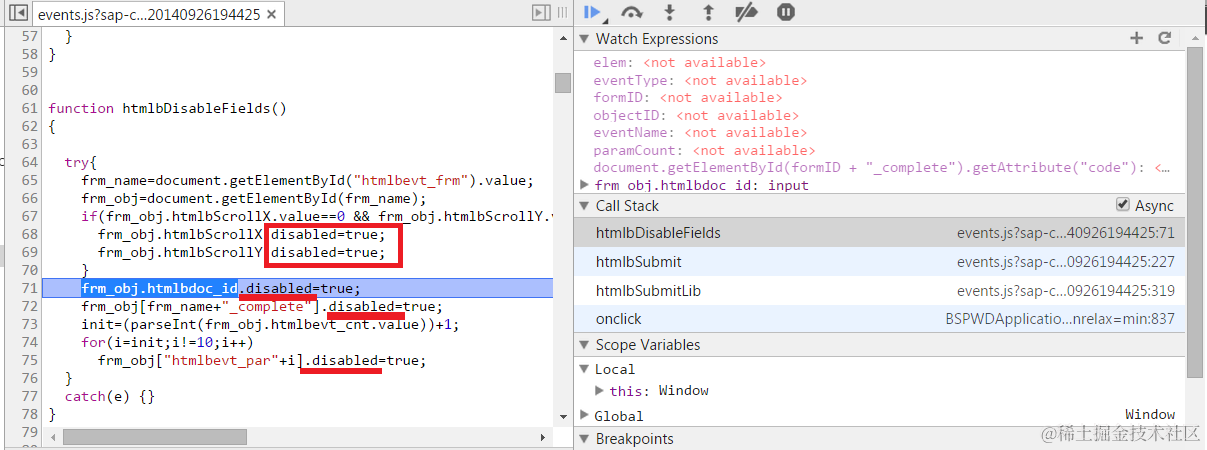Open events.js:319 source link

[x=1065, y=291]
